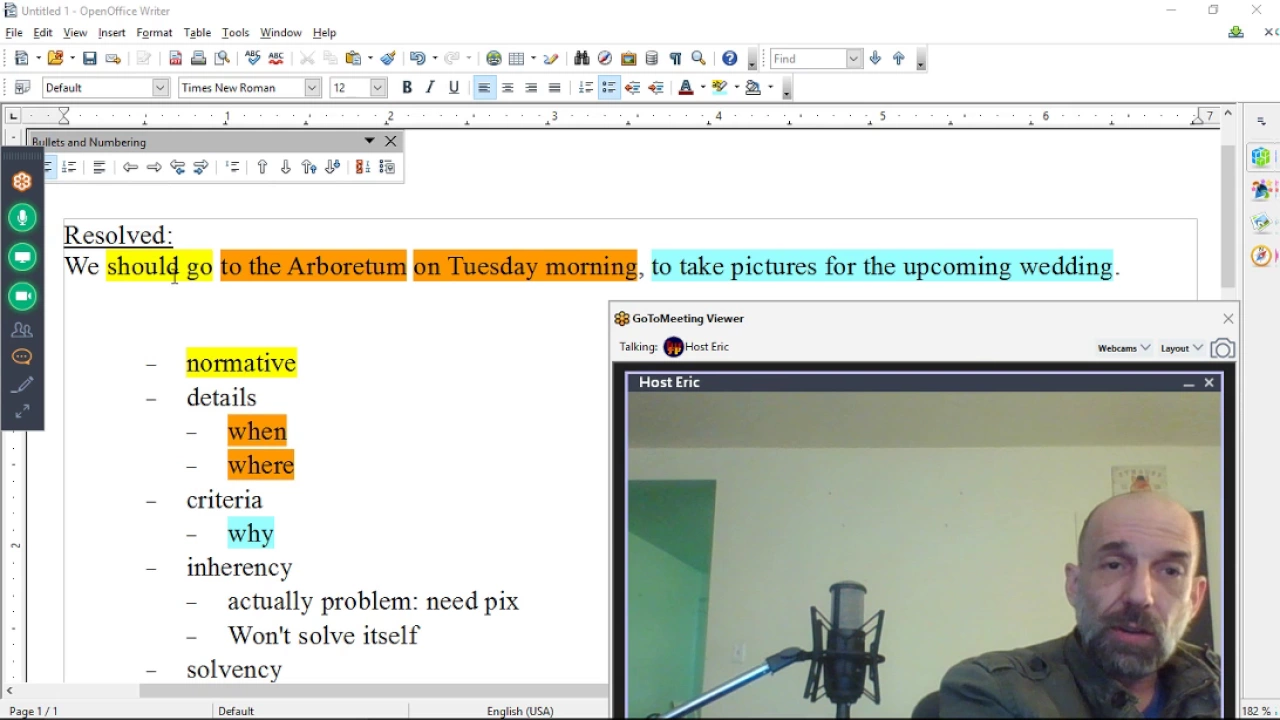Viewport: 1280px width, 720px height.
Task: Toggle Italic formatting
Action: (431, 88)
